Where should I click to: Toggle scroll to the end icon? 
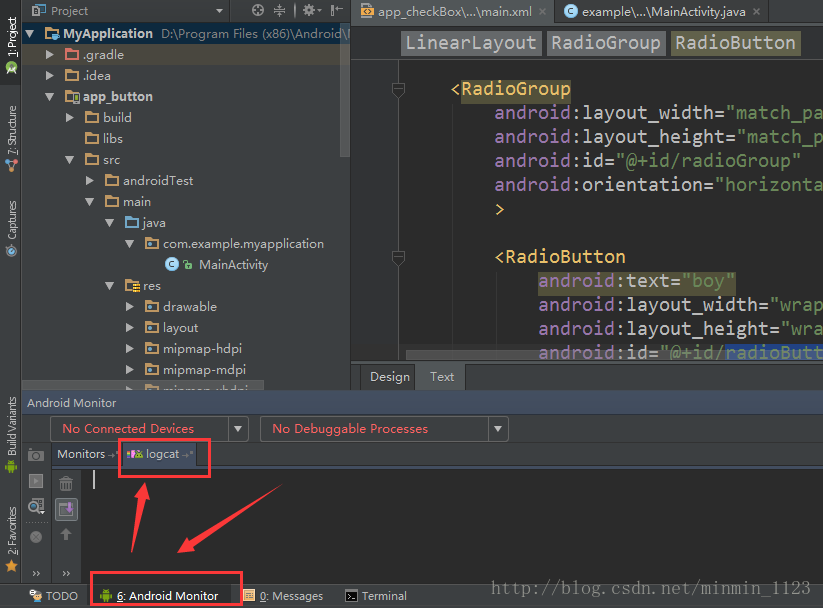coord(66,509)
